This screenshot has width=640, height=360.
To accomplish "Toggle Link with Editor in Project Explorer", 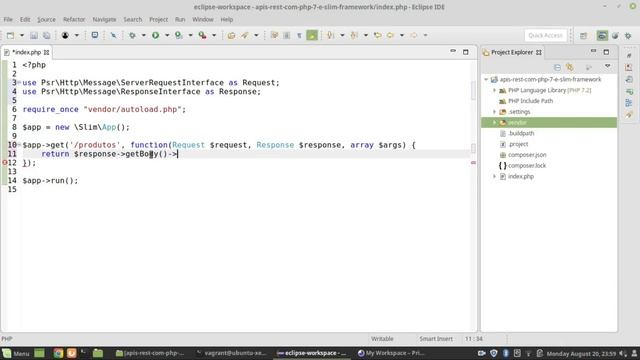I will 570,67.
